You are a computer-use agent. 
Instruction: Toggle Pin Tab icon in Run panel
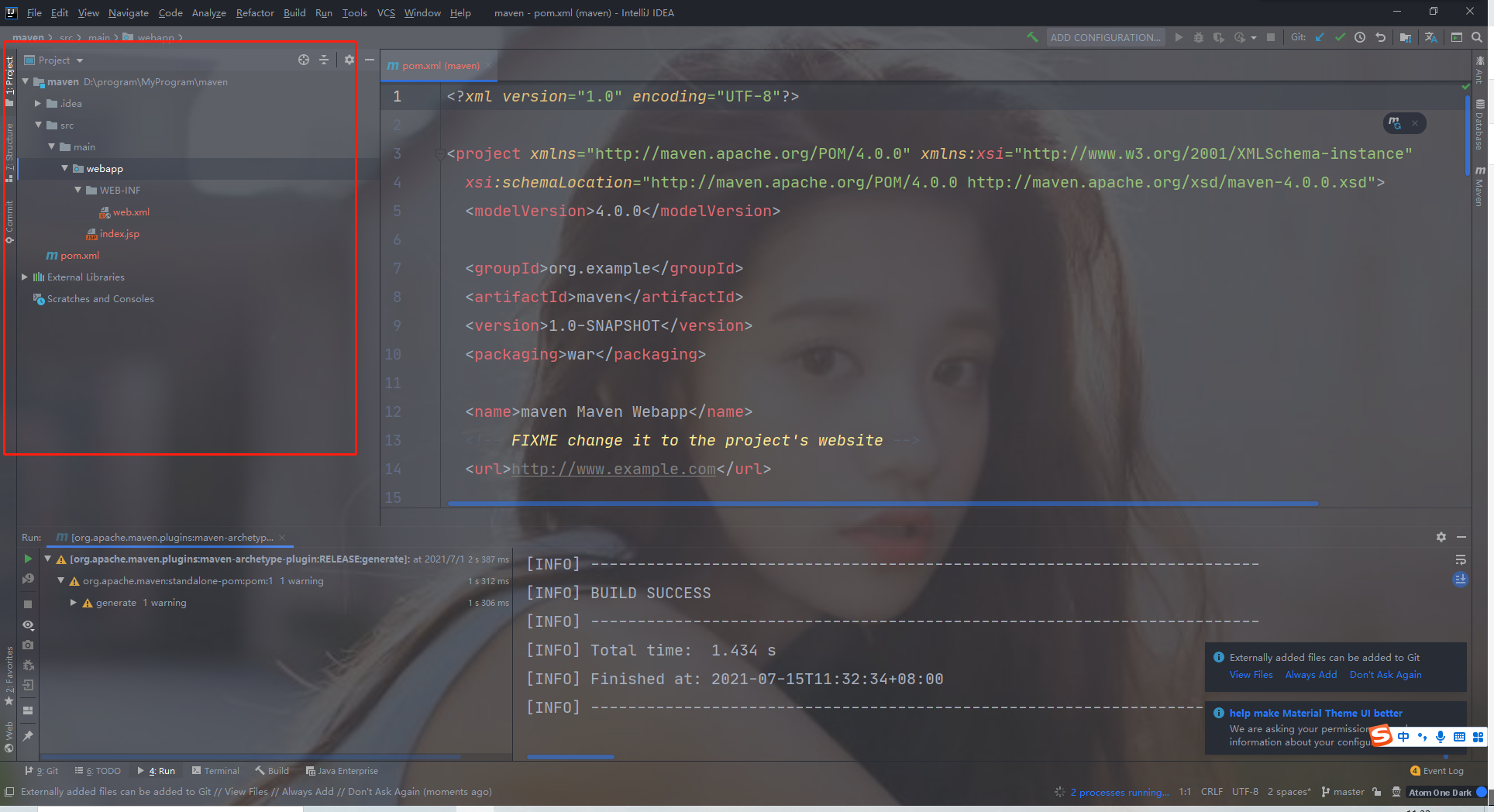[28, 735]
